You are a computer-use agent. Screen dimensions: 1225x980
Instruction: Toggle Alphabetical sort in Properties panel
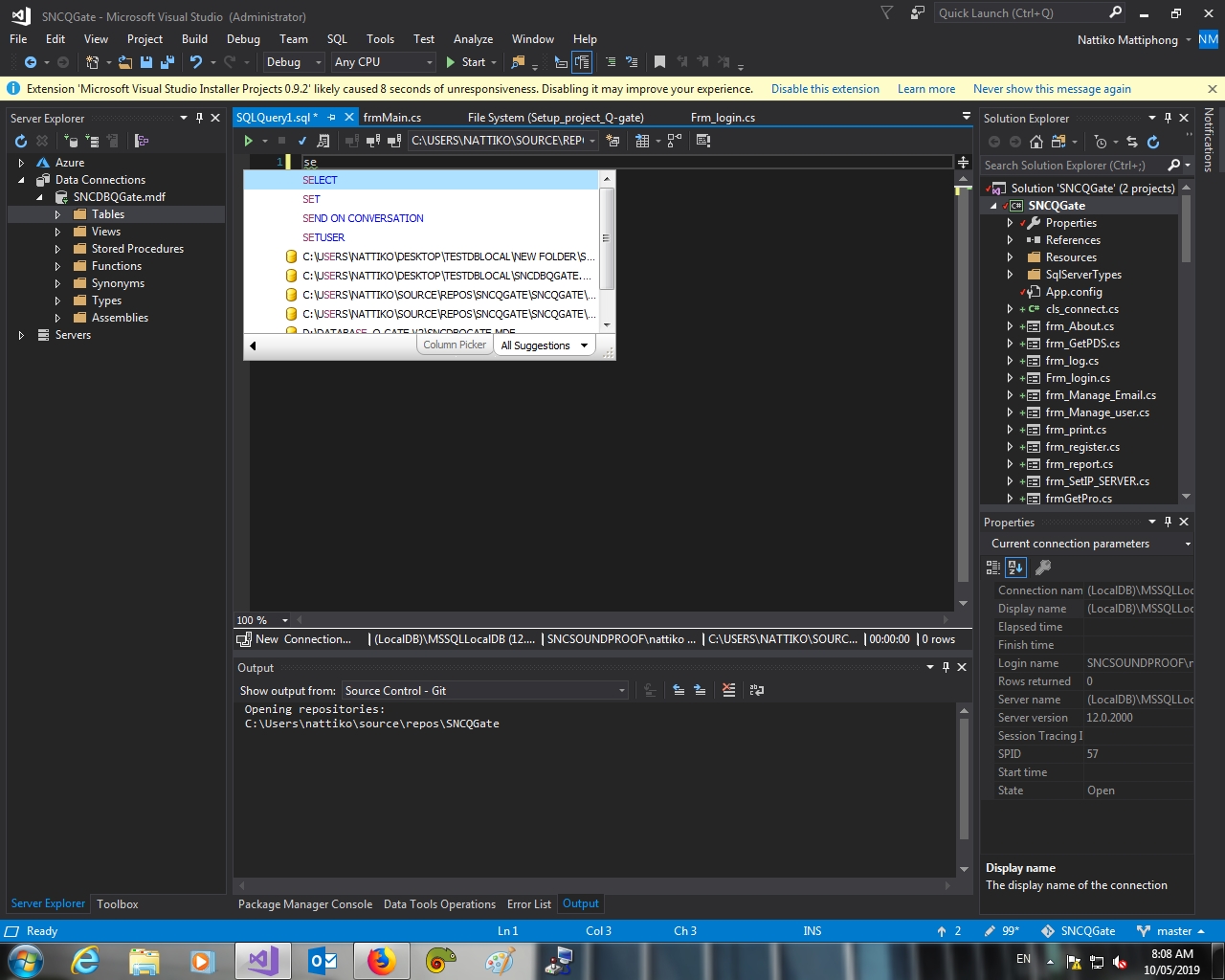pos(1016,568)
